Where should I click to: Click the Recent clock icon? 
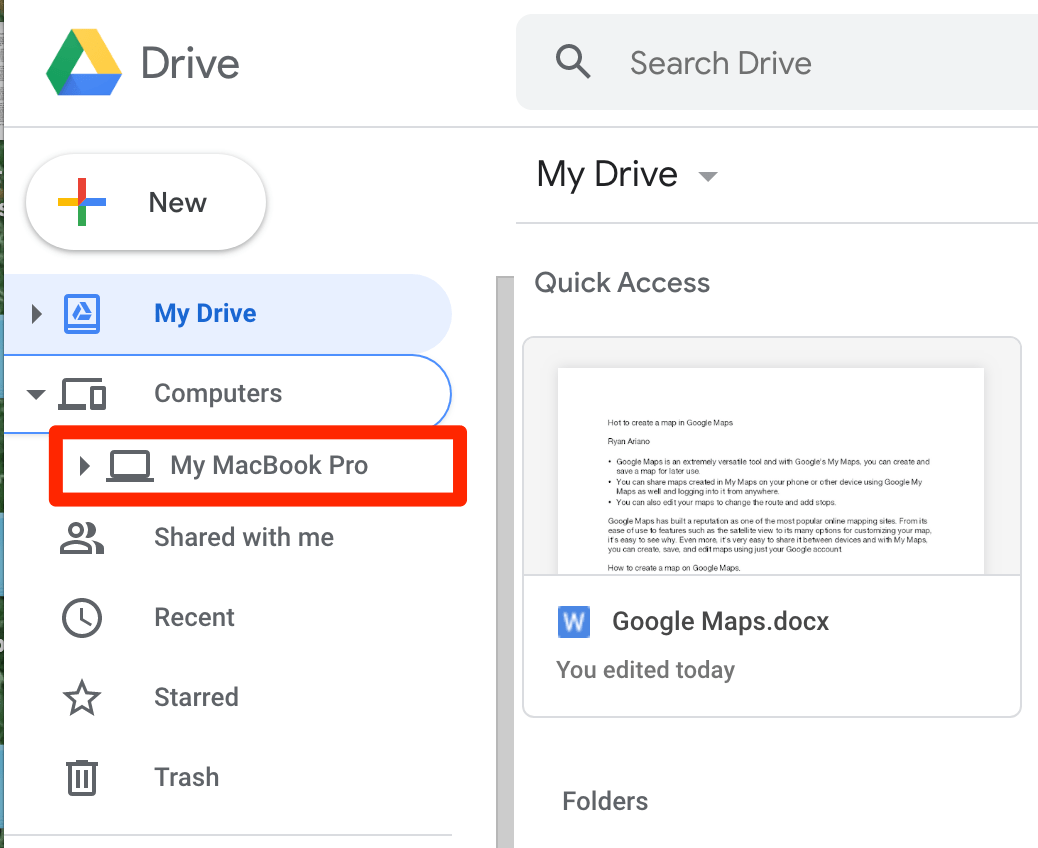(82, 618)
